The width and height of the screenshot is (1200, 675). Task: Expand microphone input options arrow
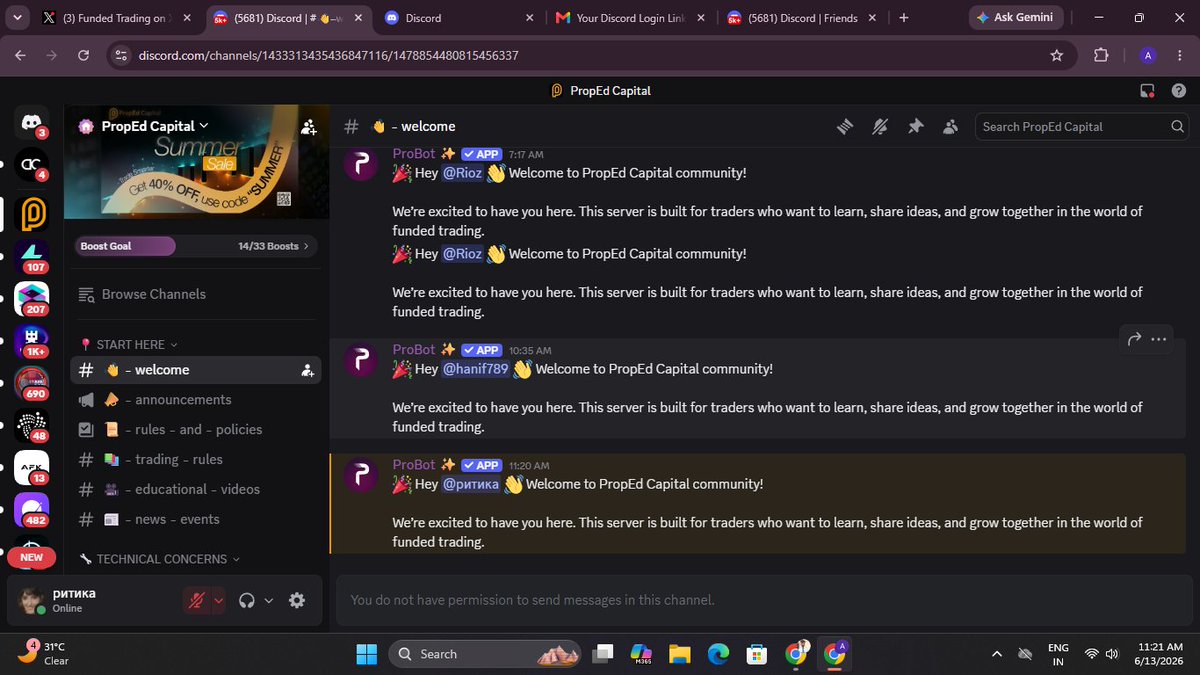coord(219,600)
